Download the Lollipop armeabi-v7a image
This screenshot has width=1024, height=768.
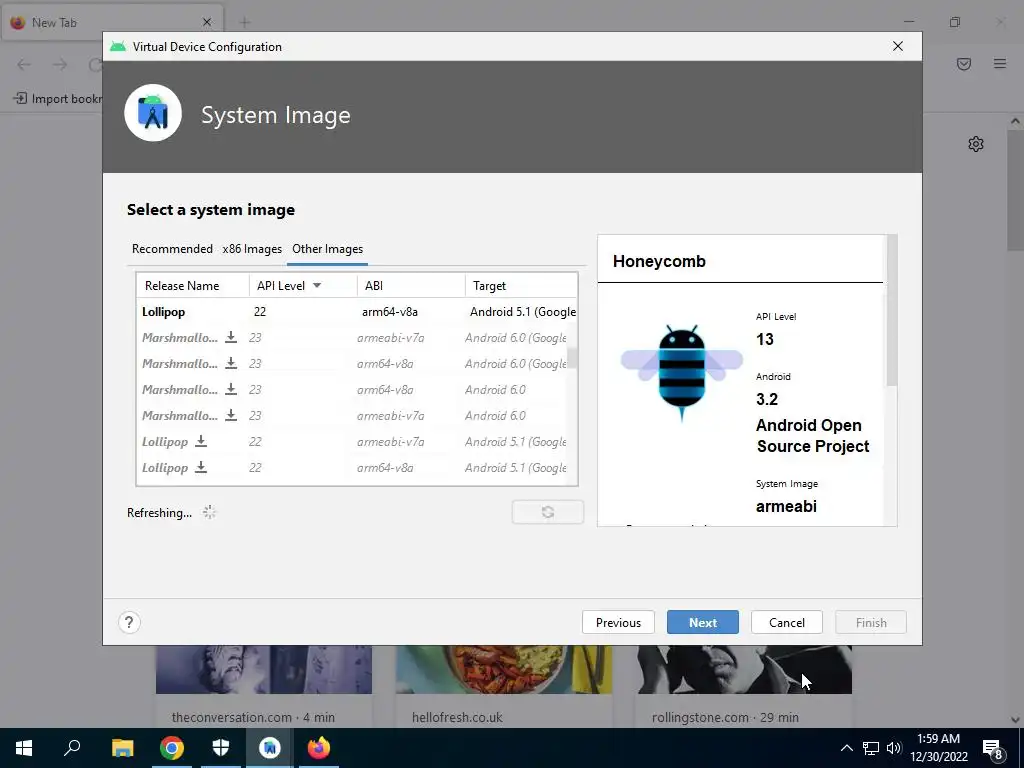pos(201,442)
